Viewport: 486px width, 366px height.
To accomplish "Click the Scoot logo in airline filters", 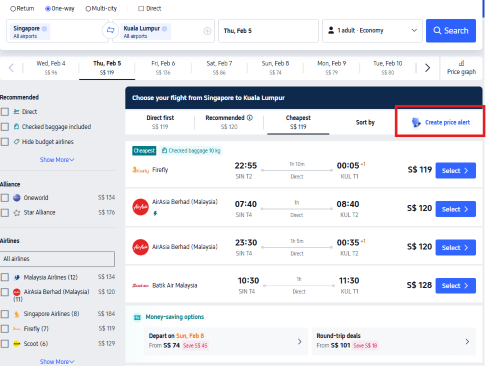I will pos(17,344).
